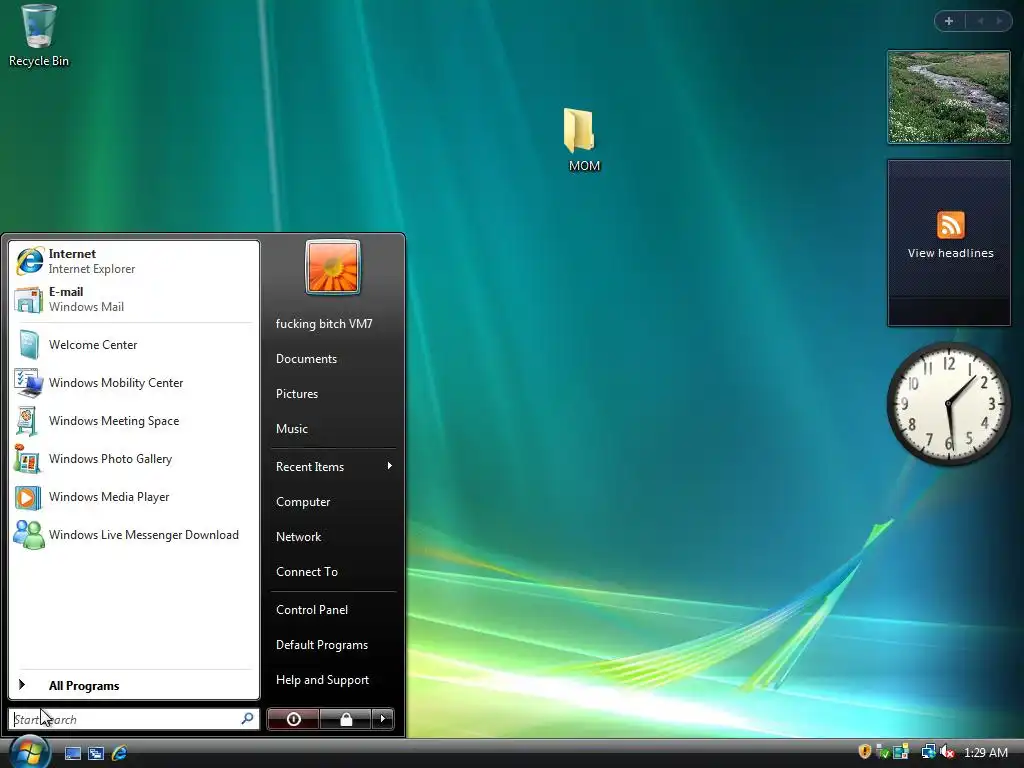Expand All Programs list
1024x768 pixels.
tap(134, 685)
